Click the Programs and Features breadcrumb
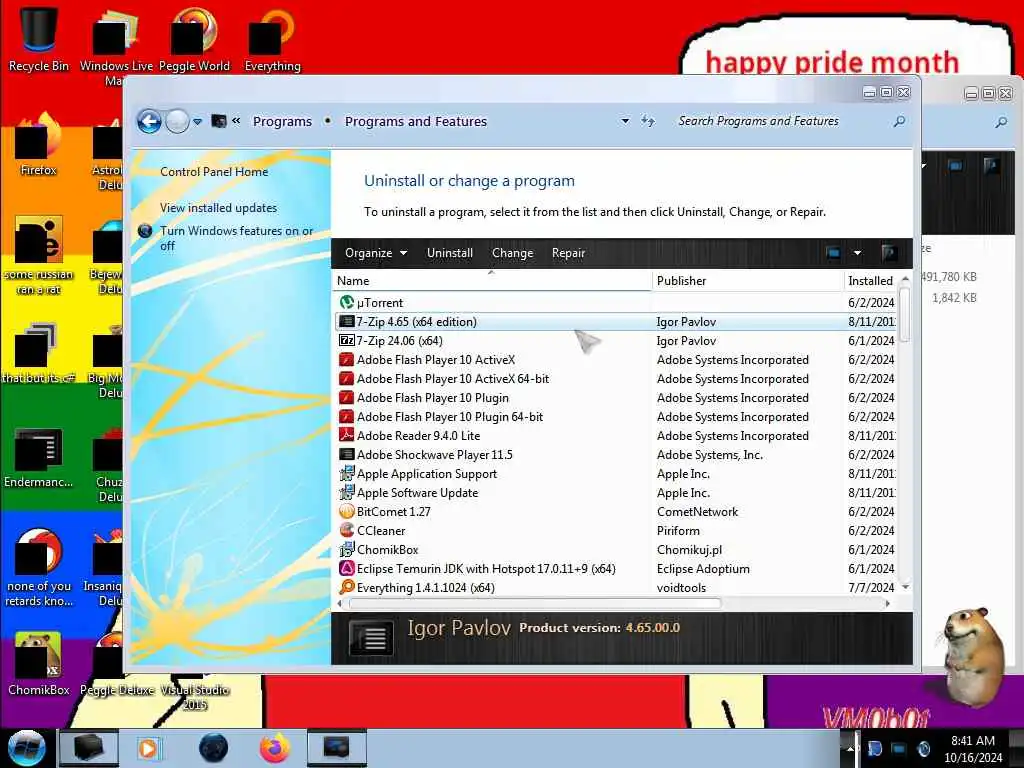Image resolution: width=1024 pixels, height=768 pixels. click(416, 121)
